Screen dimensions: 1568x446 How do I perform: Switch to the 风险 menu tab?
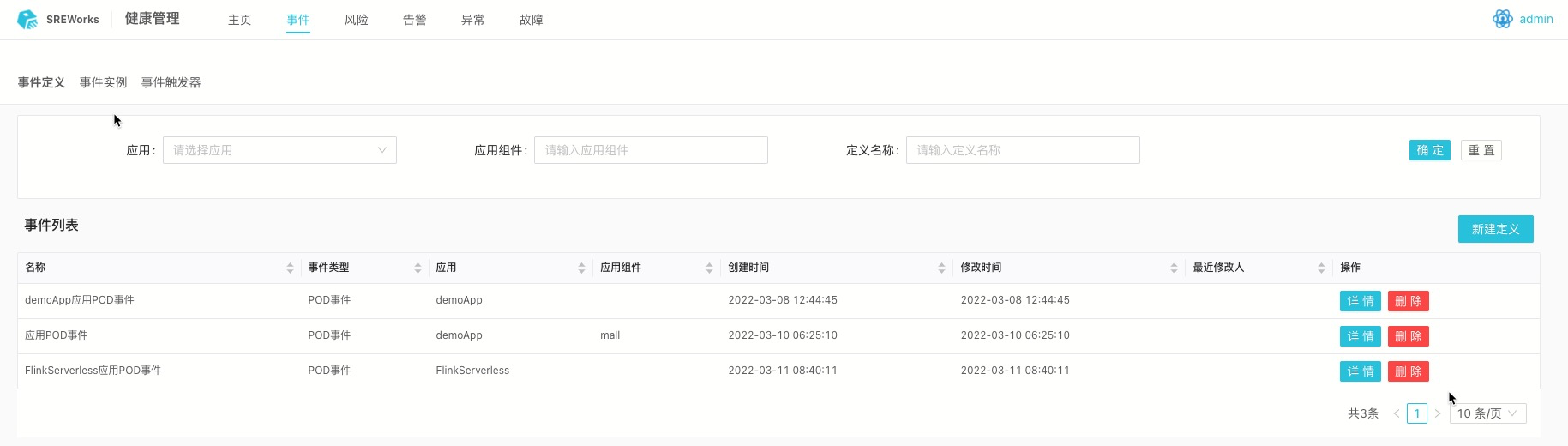[356, 20]
